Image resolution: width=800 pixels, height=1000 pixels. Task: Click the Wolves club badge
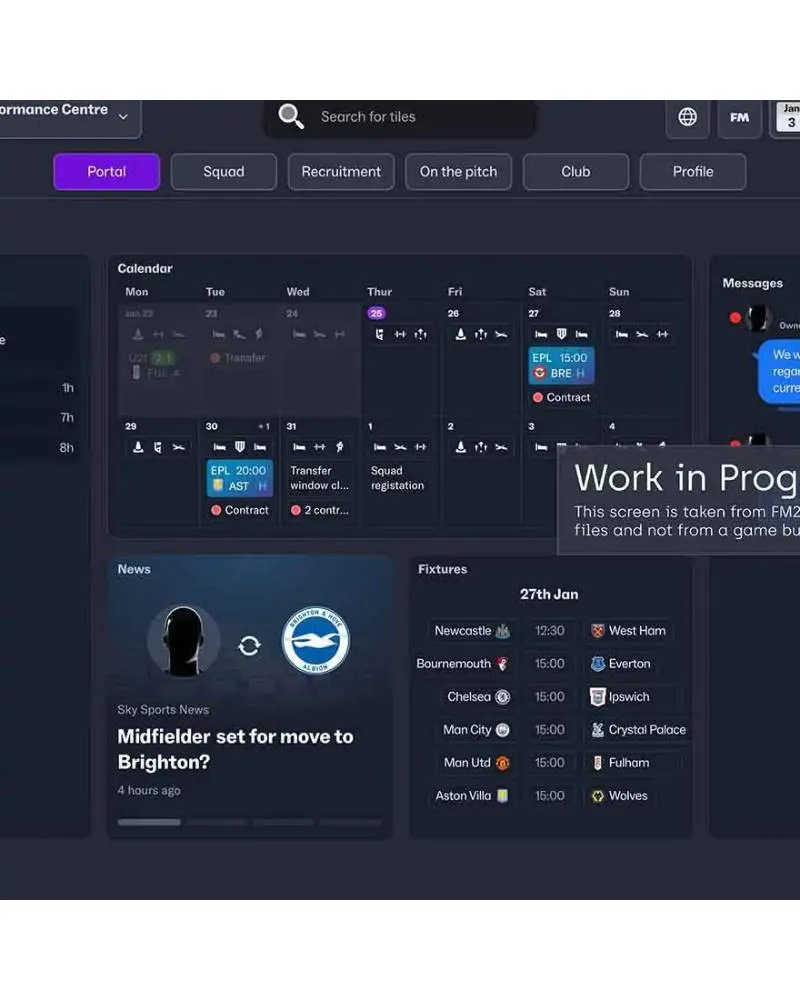pos(598,796)
